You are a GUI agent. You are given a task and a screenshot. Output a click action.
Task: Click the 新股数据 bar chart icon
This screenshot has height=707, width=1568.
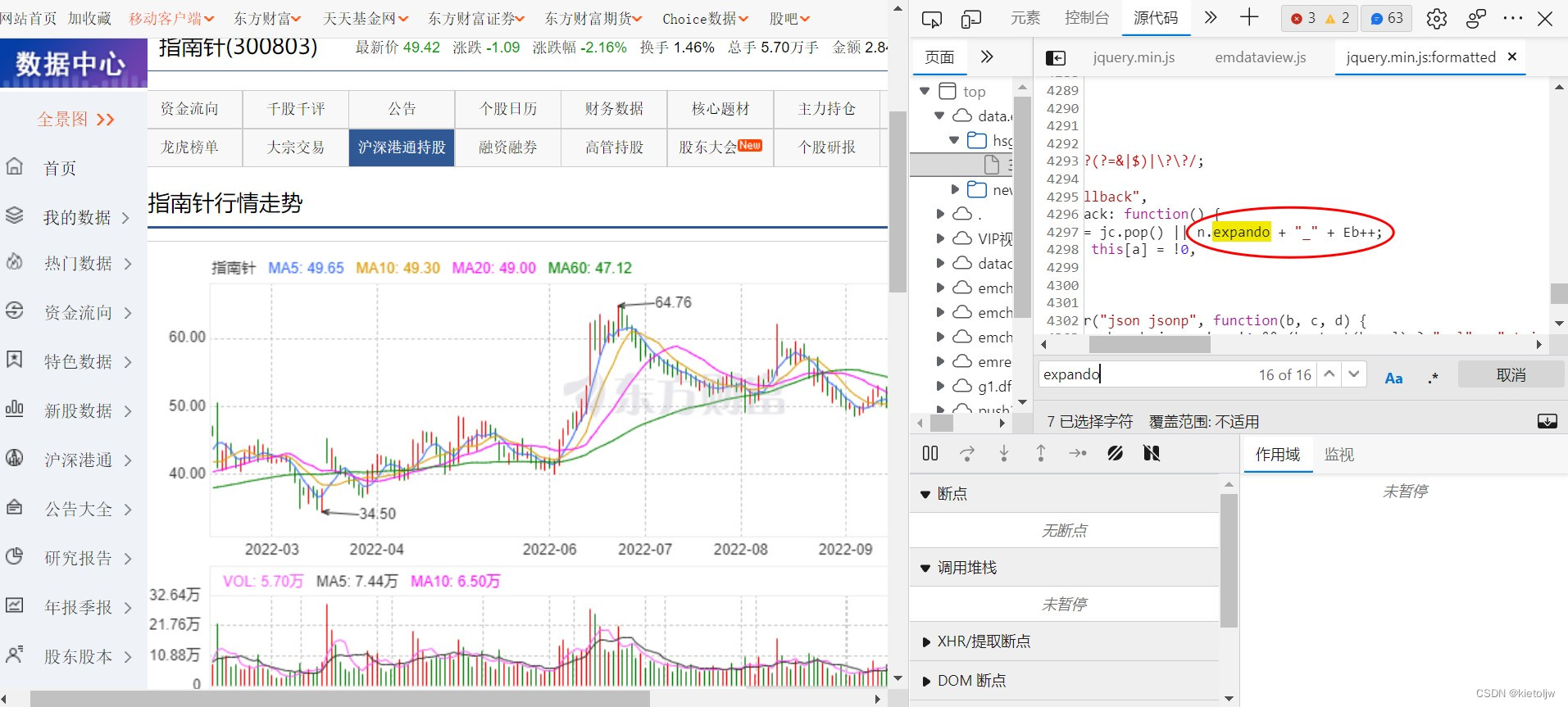coord(15,408)
